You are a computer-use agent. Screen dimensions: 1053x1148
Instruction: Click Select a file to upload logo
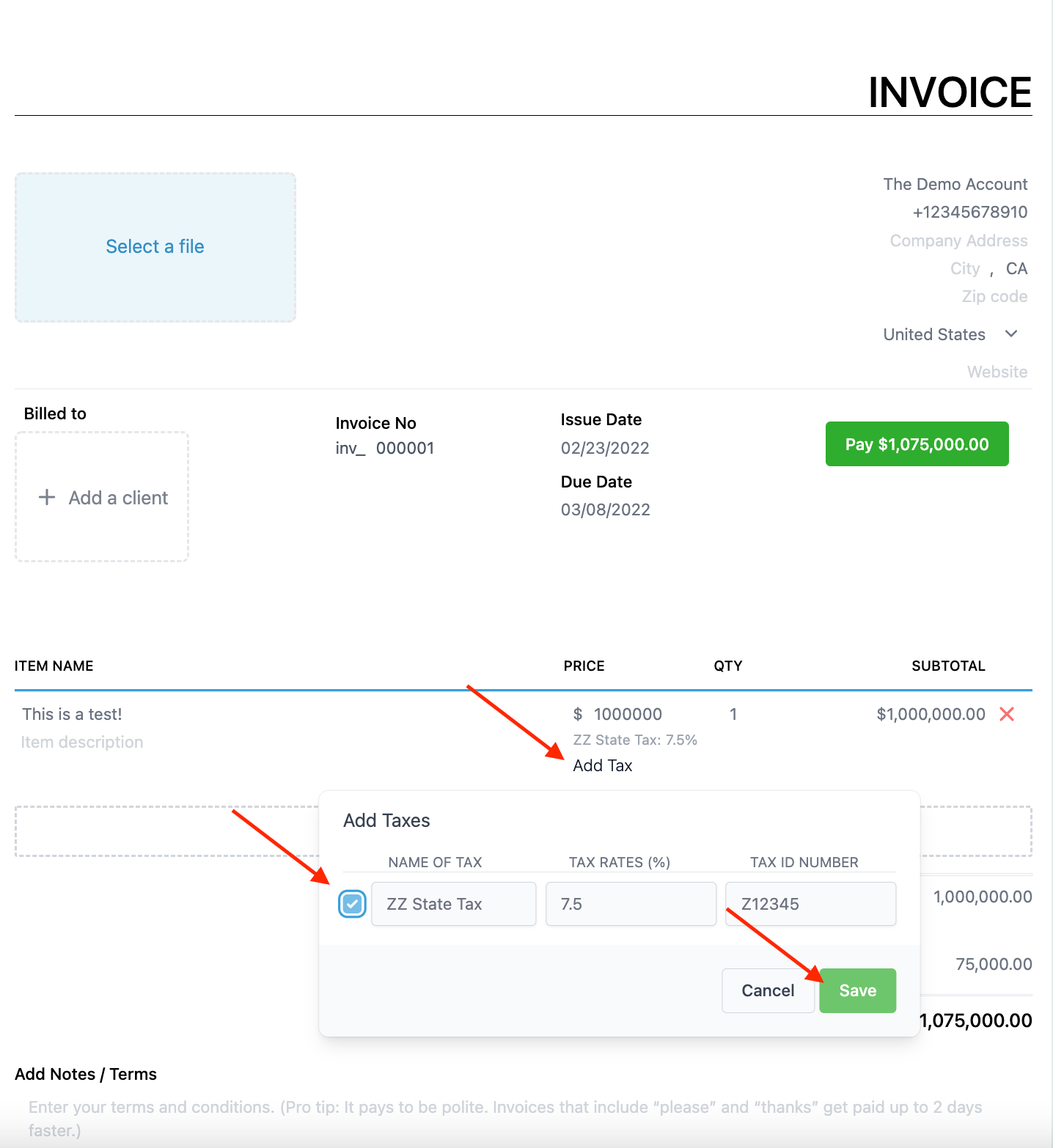click(x=155, y=247)
